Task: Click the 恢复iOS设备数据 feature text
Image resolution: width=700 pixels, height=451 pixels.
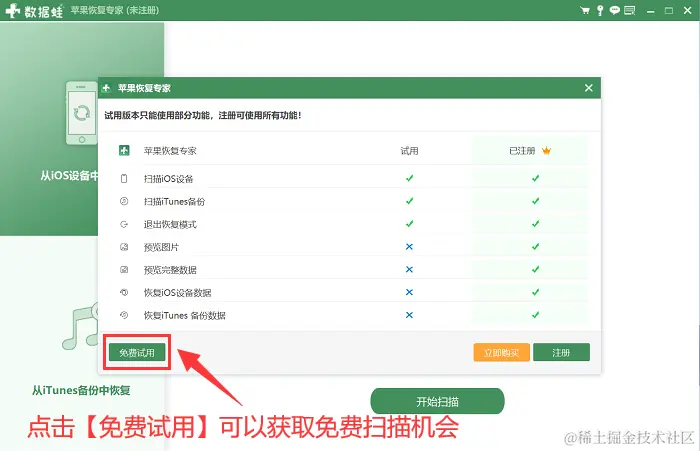Action: 177,293
